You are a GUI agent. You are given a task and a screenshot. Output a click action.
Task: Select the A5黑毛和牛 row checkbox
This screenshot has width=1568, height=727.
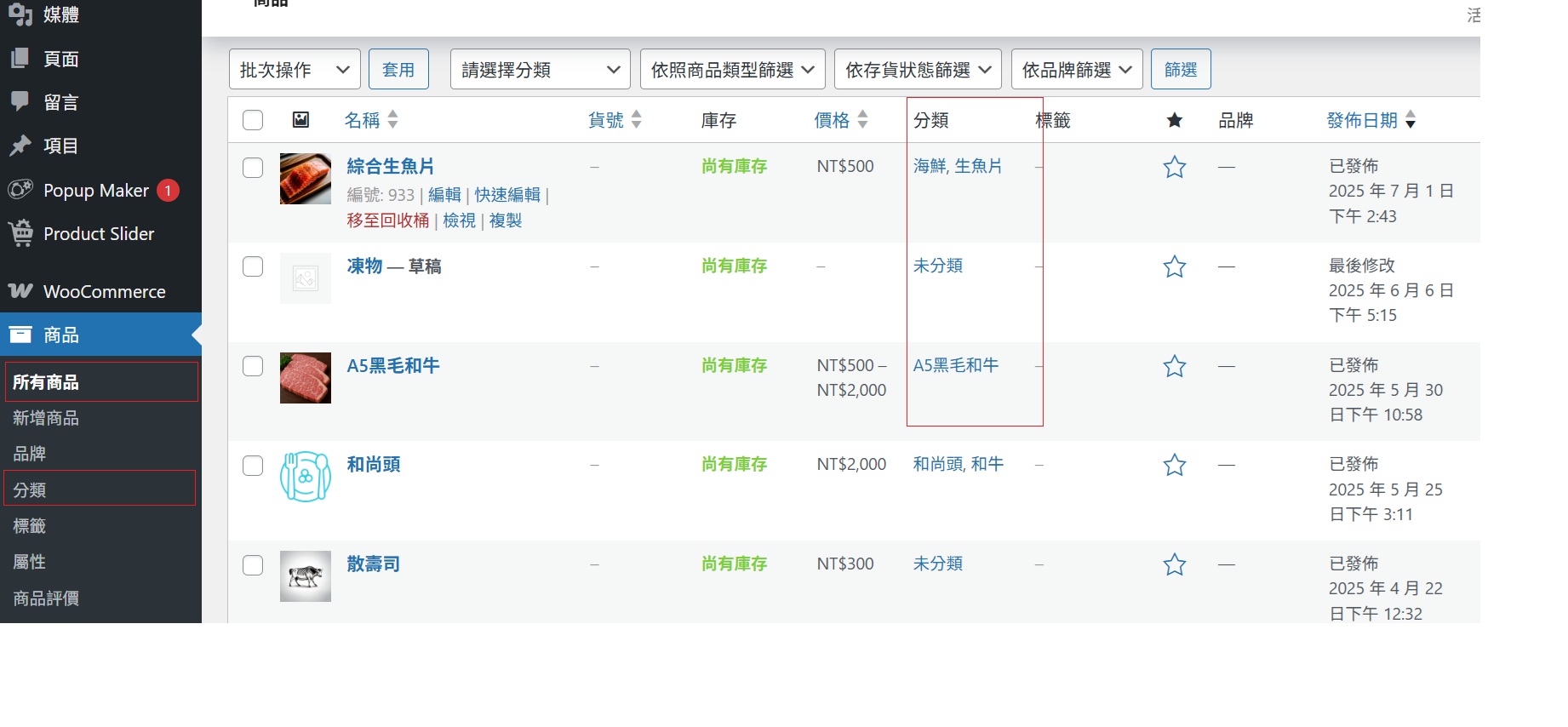pos(253,366)
